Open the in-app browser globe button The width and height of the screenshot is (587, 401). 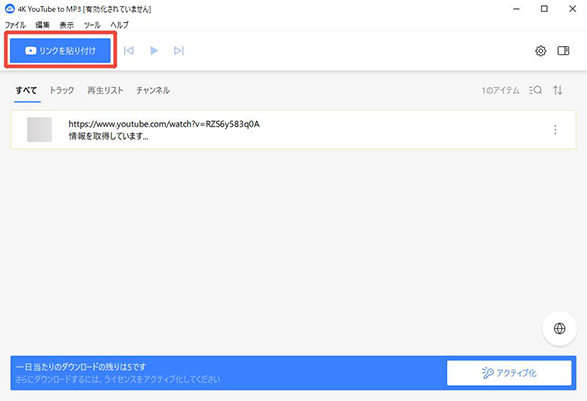coord(560,328)
